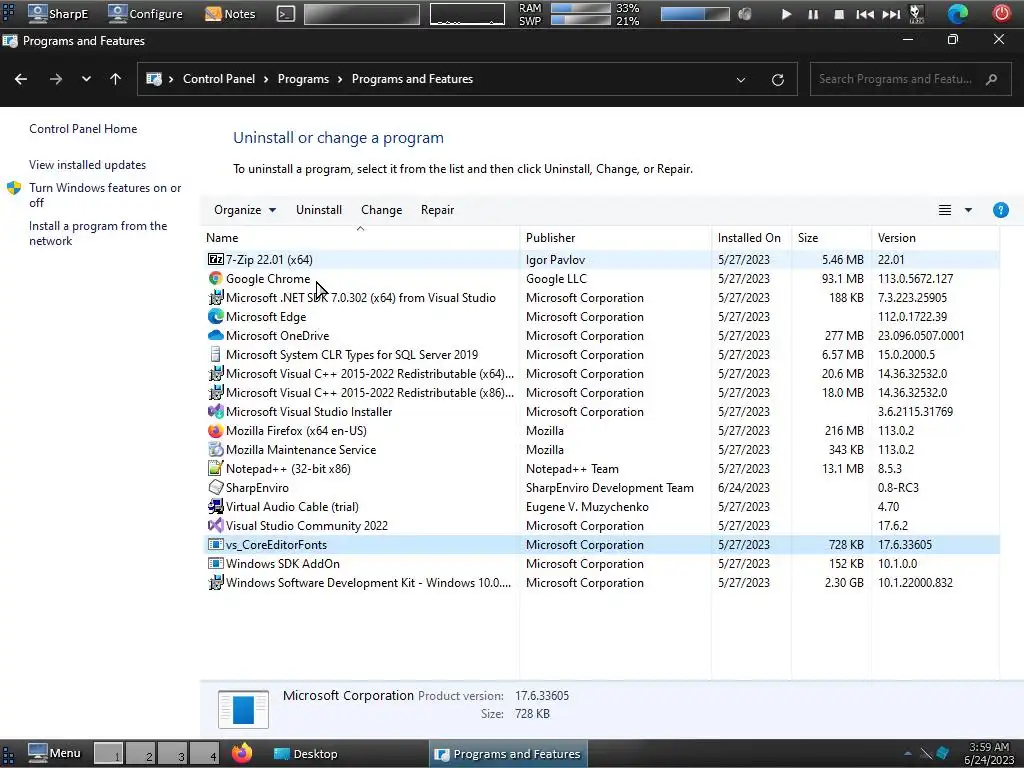Open Notes in the top bar
The height and width of the screenshot is (768, 1024).
(230, 13)
